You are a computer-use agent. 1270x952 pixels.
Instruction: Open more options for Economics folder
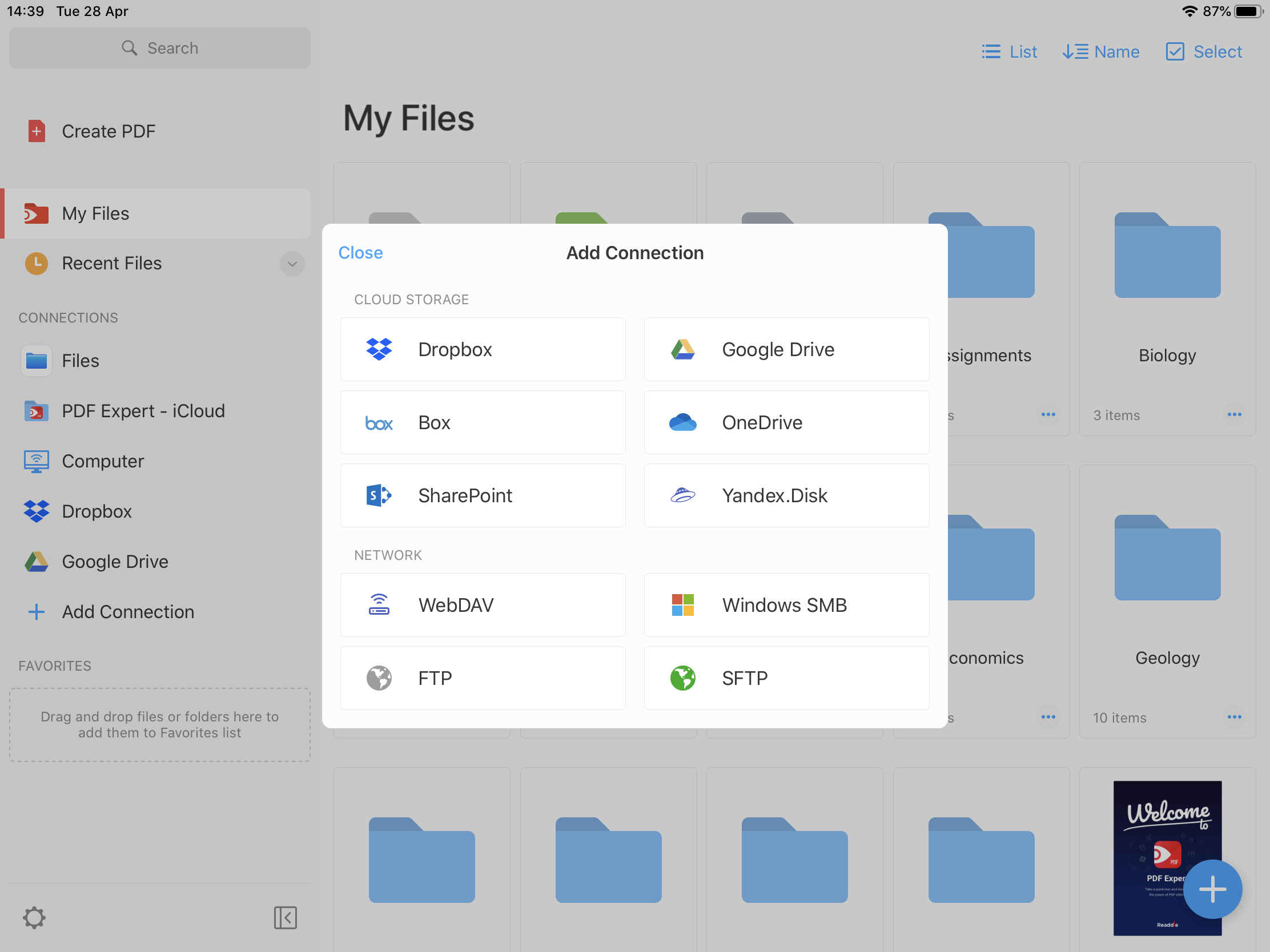click(x=1048, y=717)
